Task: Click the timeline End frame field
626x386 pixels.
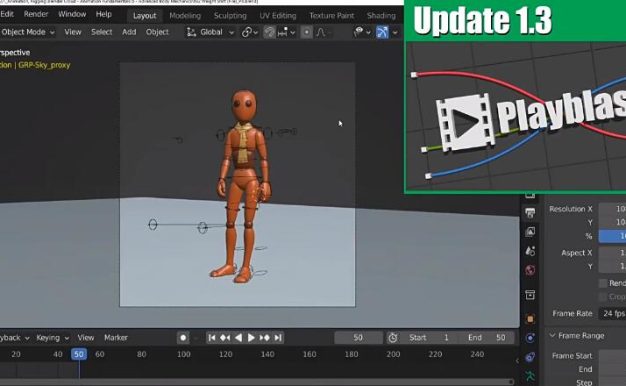Action: pos(486,338)
